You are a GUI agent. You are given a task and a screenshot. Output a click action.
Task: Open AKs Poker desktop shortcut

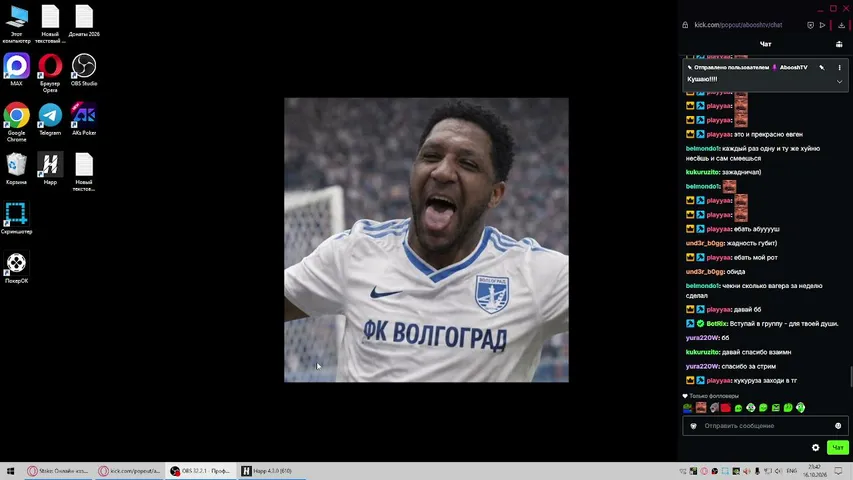tap(84, 119)
